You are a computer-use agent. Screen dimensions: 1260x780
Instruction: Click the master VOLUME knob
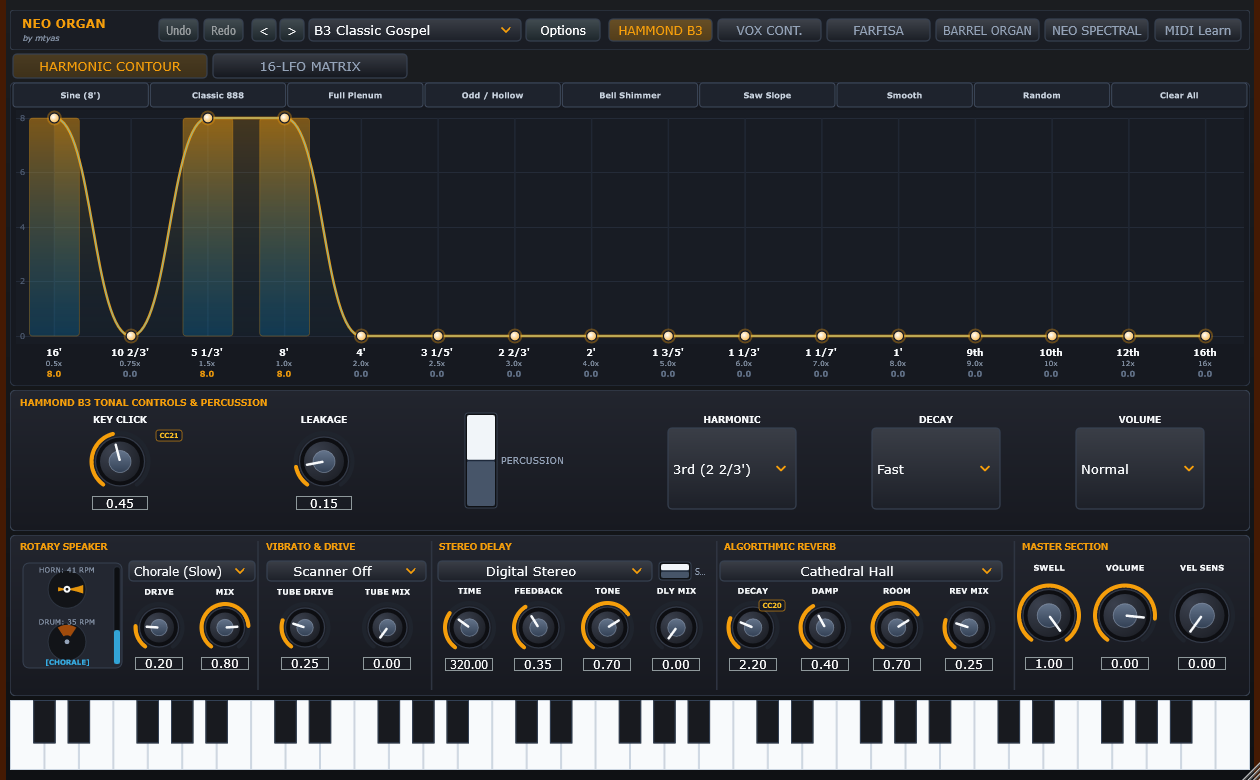[1125, 615]
